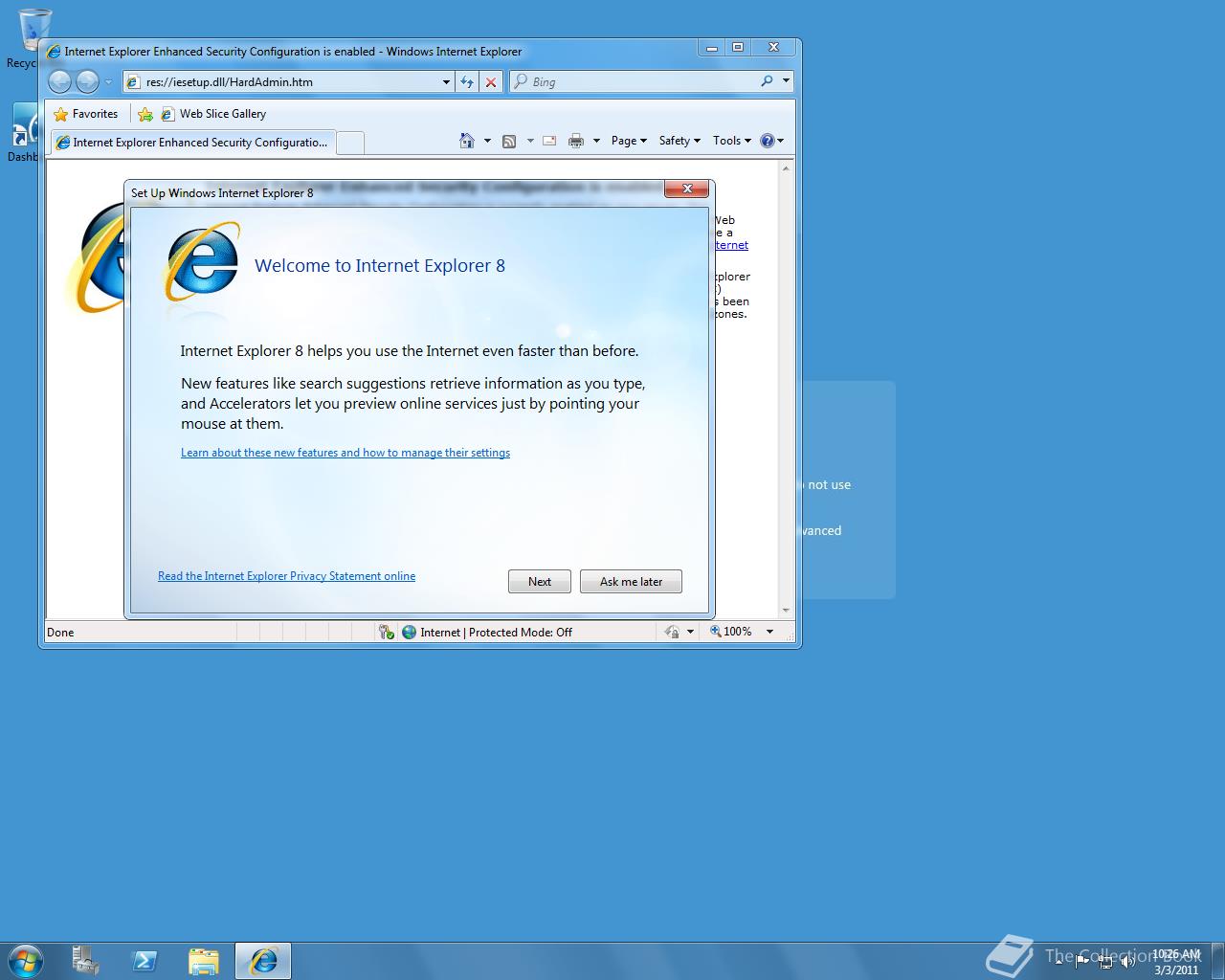Open the Safety menu
The height and width of the screenshot is (980, 1225).
click(679, 141)
